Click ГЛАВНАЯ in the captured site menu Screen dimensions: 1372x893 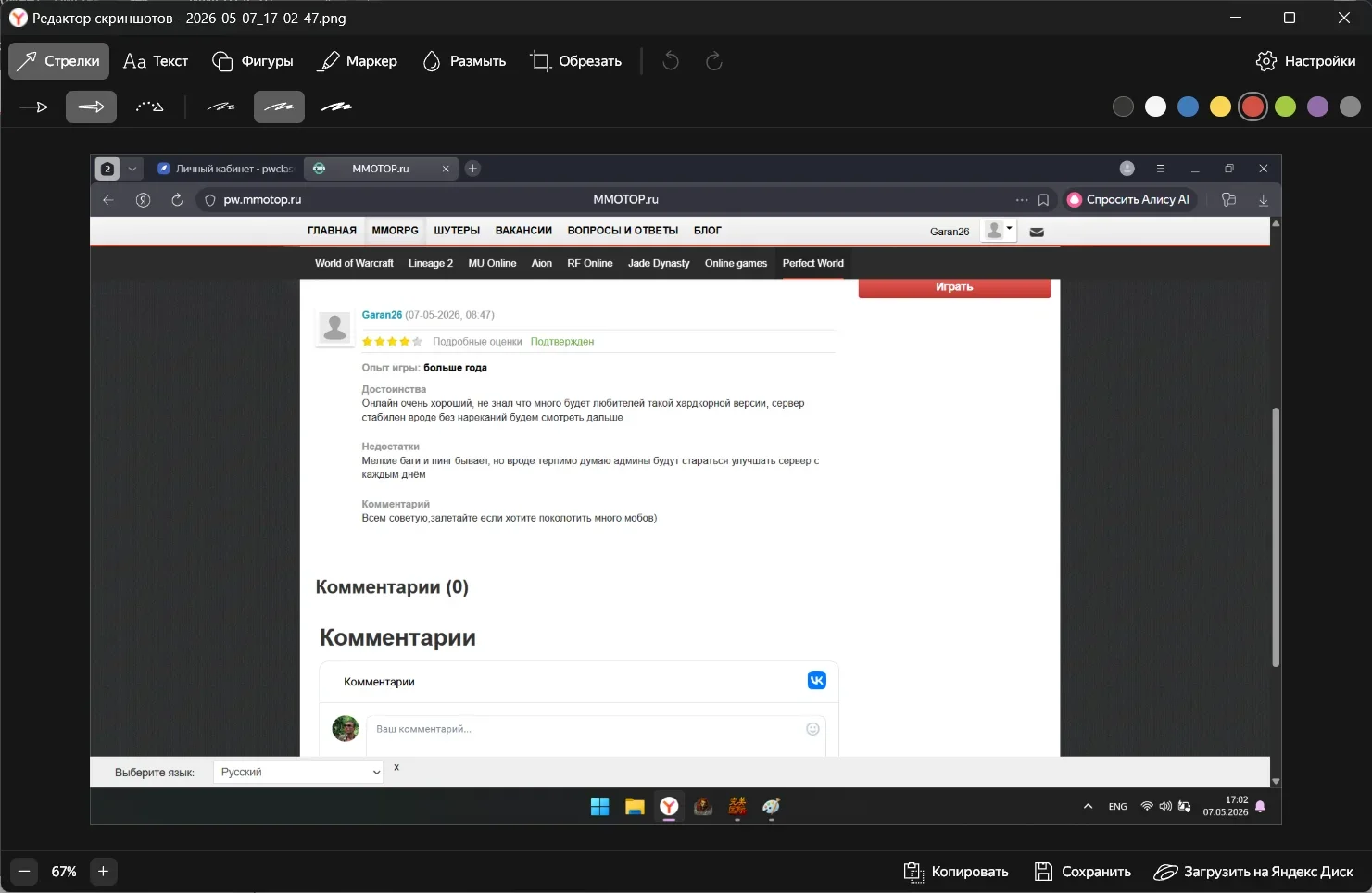(332, 231)
